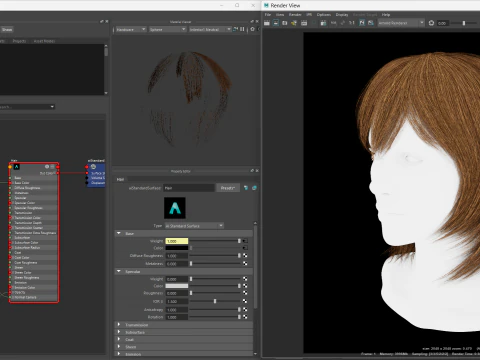Click checker map button for Anisotropy
480x360 pixels.
(245, 310)
